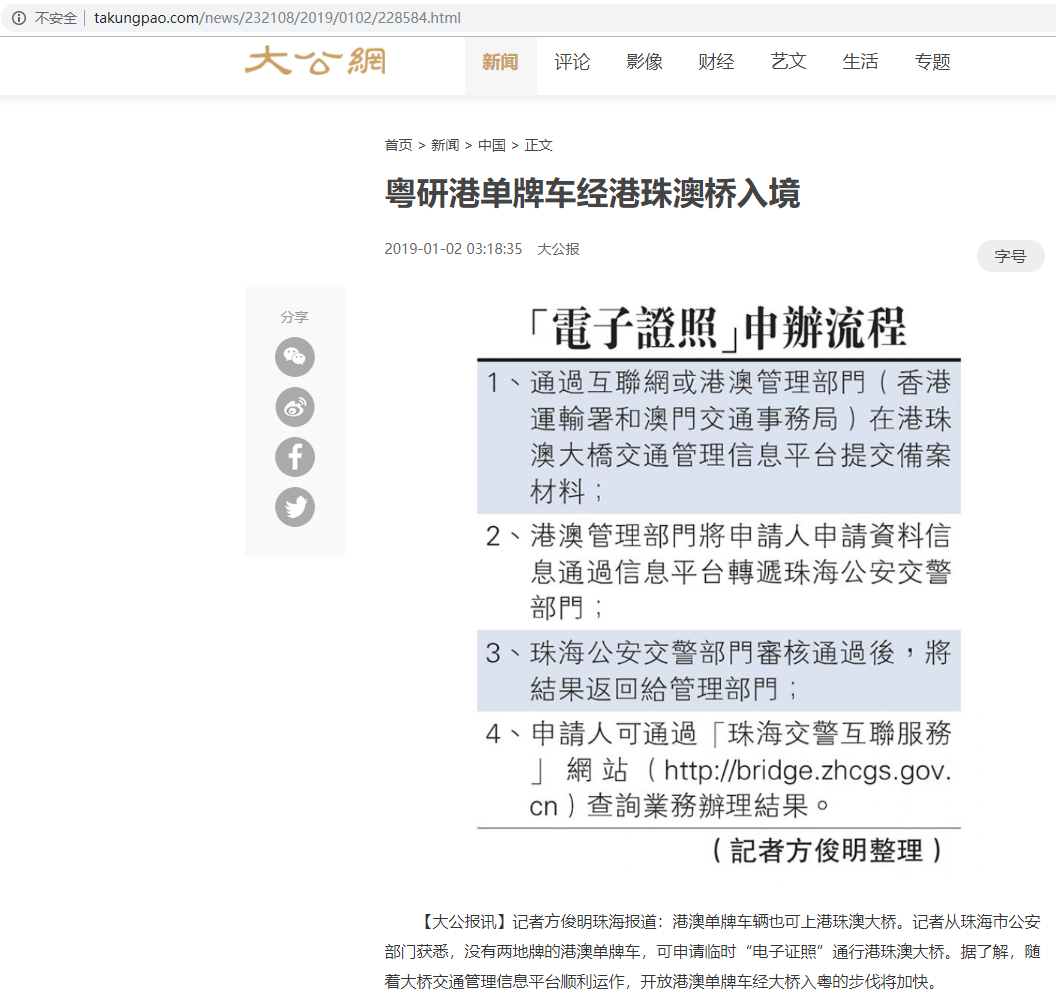Share article on Facebook icon

(x=295, y=457)
